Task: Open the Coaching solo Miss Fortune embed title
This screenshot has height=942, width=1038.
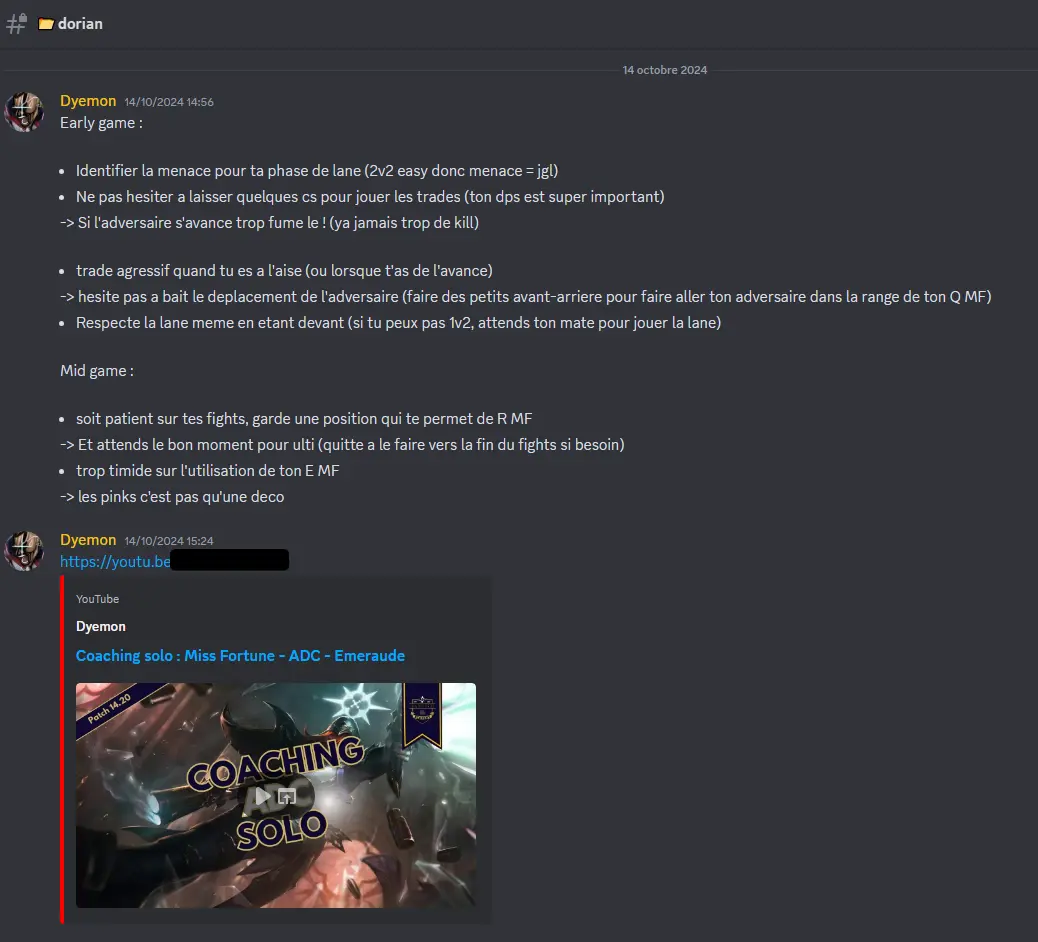Action: pyautogui.click(x=240, y=655)
